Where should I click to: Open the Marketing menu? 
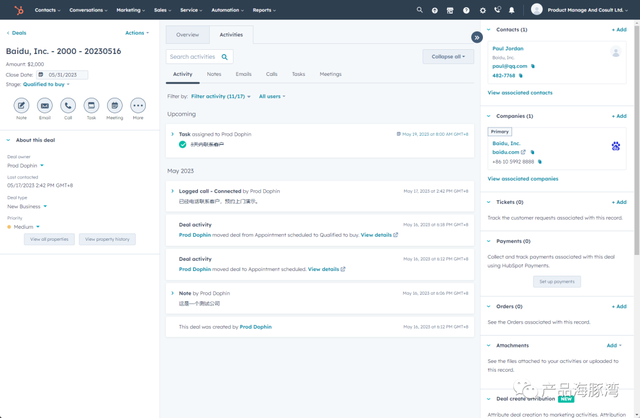point(131,10)
